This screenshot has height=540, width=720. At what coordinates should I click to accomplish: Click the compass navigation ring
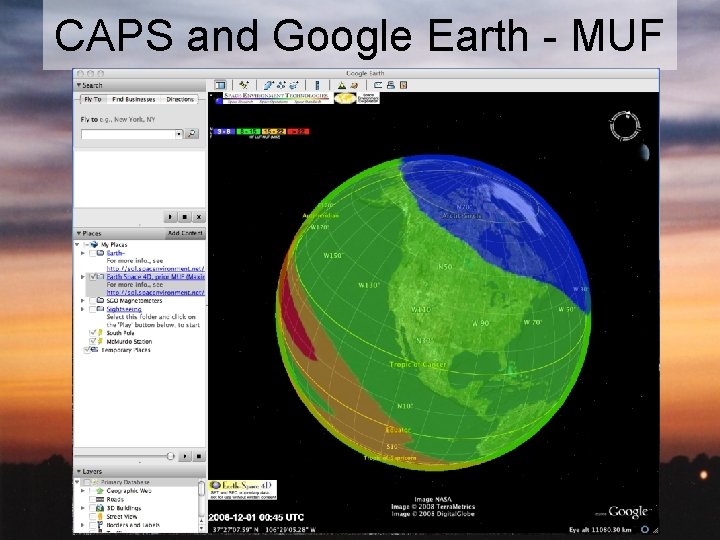624,125
